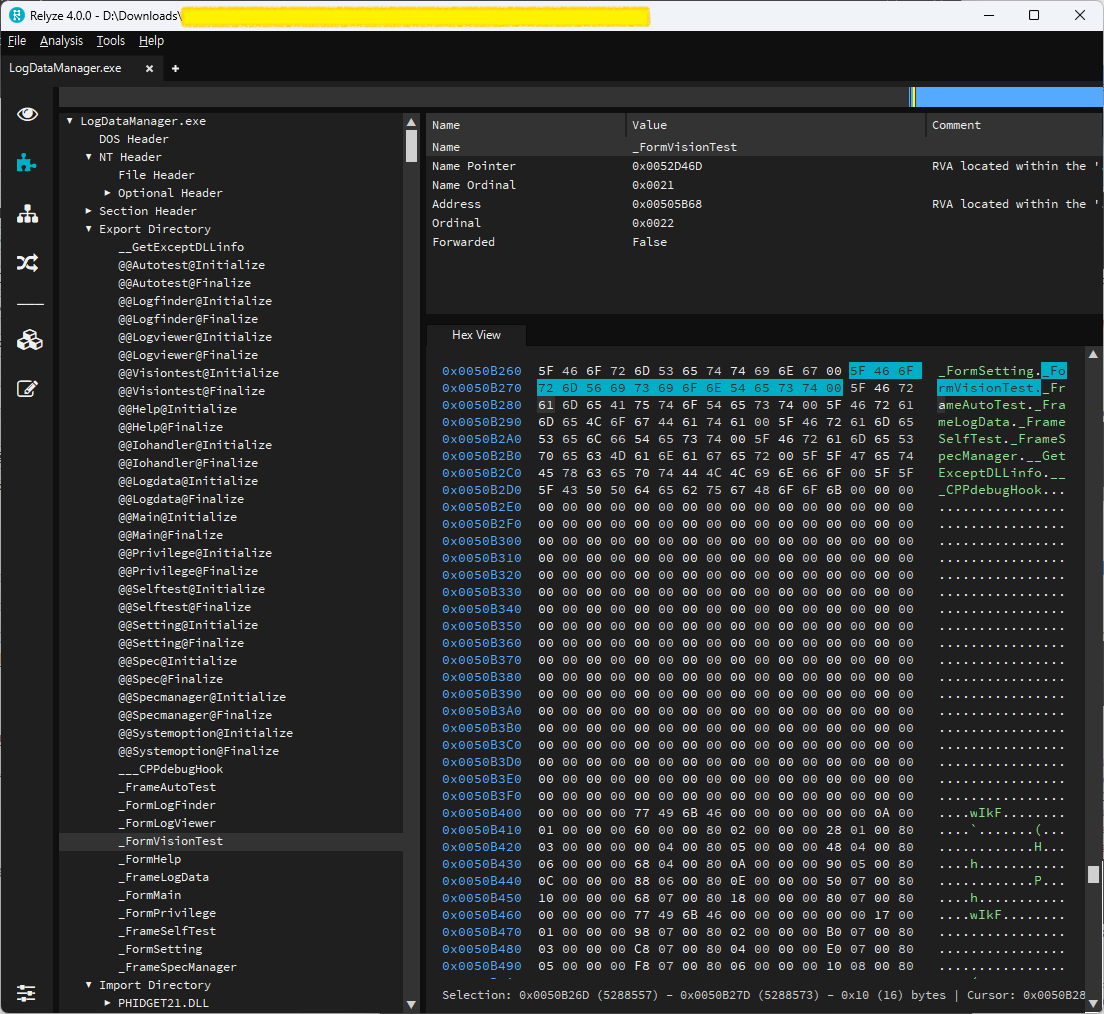
Task: Select ___CPPdebugHook export
Action: [170, 769]
